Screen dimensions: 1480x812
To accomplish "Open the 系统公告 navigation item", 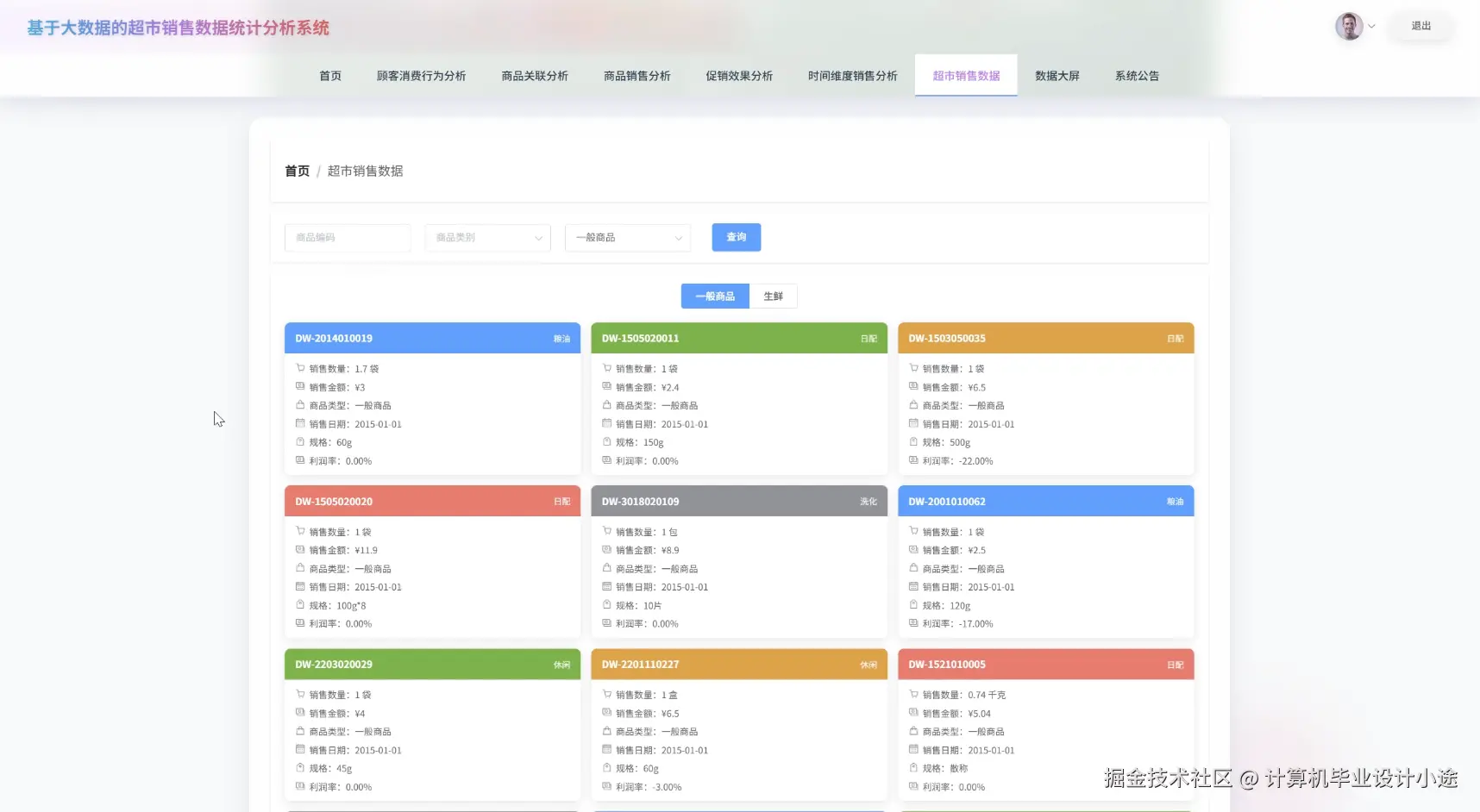I will coord(1137,76).
